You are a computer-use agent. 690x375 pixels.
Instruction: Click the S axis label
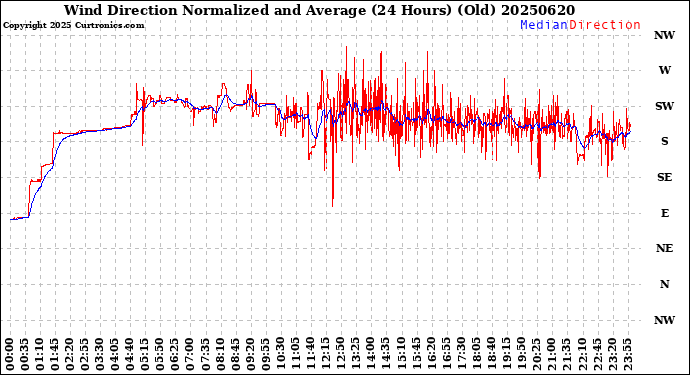click(664, 141)
